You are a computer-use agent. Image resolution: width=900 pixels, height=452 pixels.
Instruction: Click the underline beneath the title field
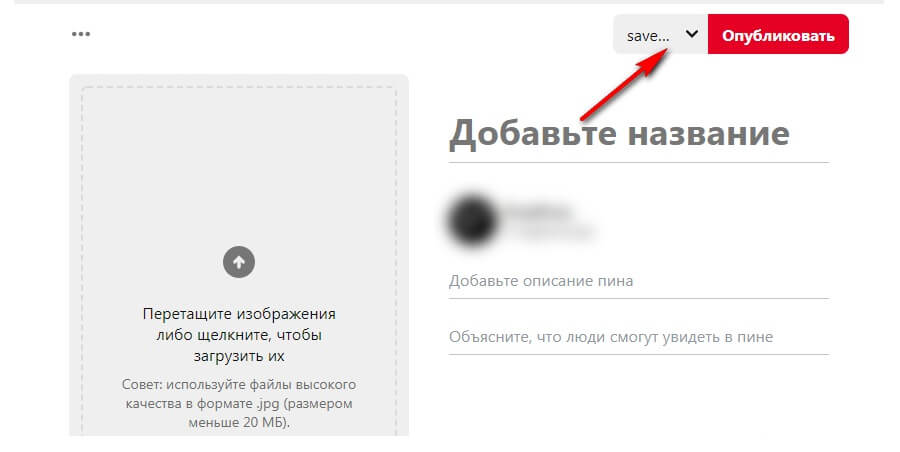(x=639, y=163)
